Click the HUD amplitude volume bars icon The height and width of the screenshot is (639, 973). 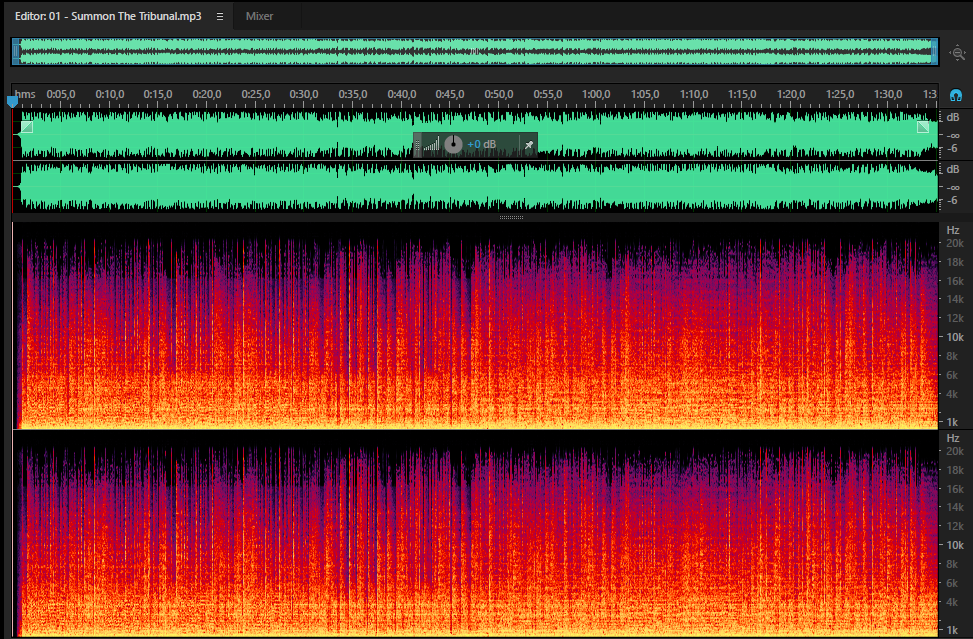(x=431, y=145)
